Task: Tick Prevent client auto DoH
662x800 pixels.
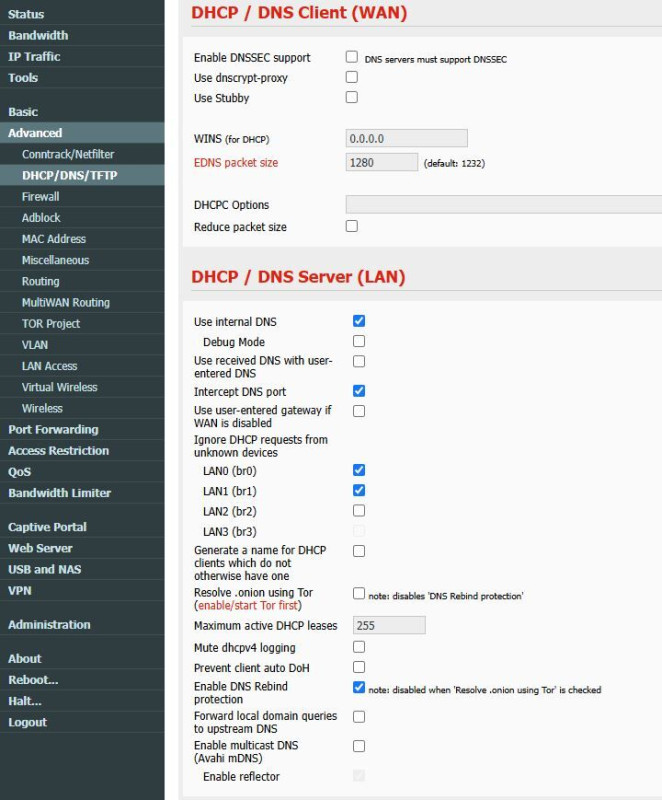Action: tap(359, 667)
